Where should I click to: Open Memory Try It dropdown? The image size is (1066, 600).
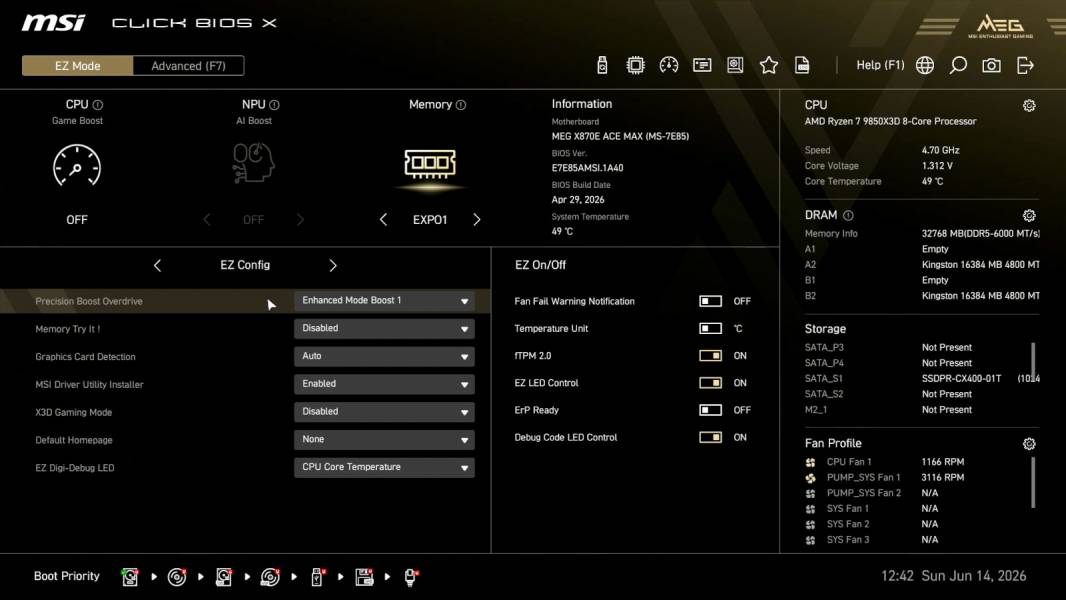click(384, 328)
